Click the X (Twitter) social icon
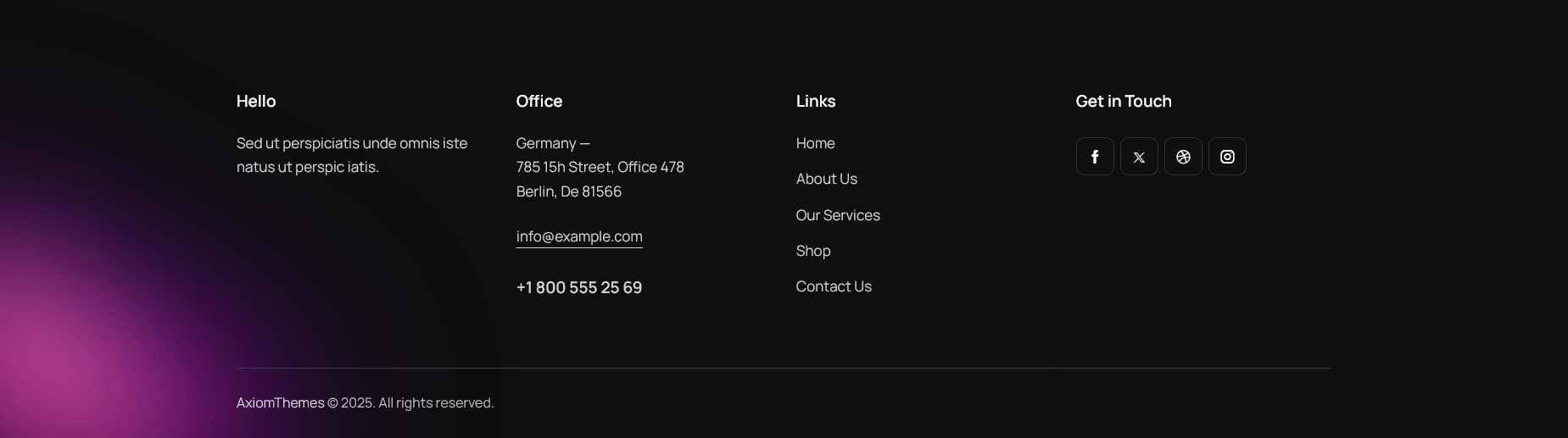This screenshot has width=1568, height=438. coord(1139,157)
